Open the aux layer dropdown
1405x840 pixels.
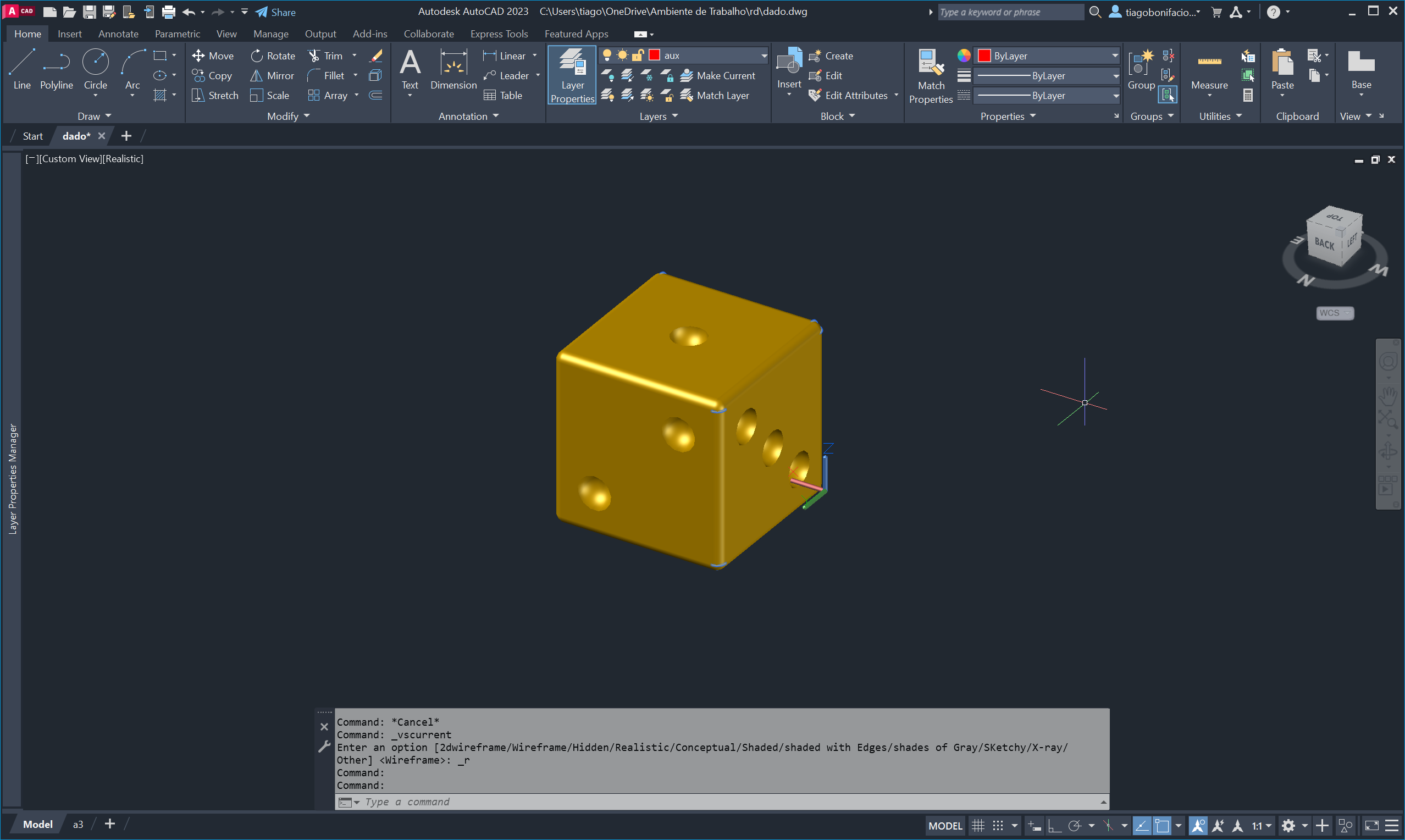[x=764, y=56]
